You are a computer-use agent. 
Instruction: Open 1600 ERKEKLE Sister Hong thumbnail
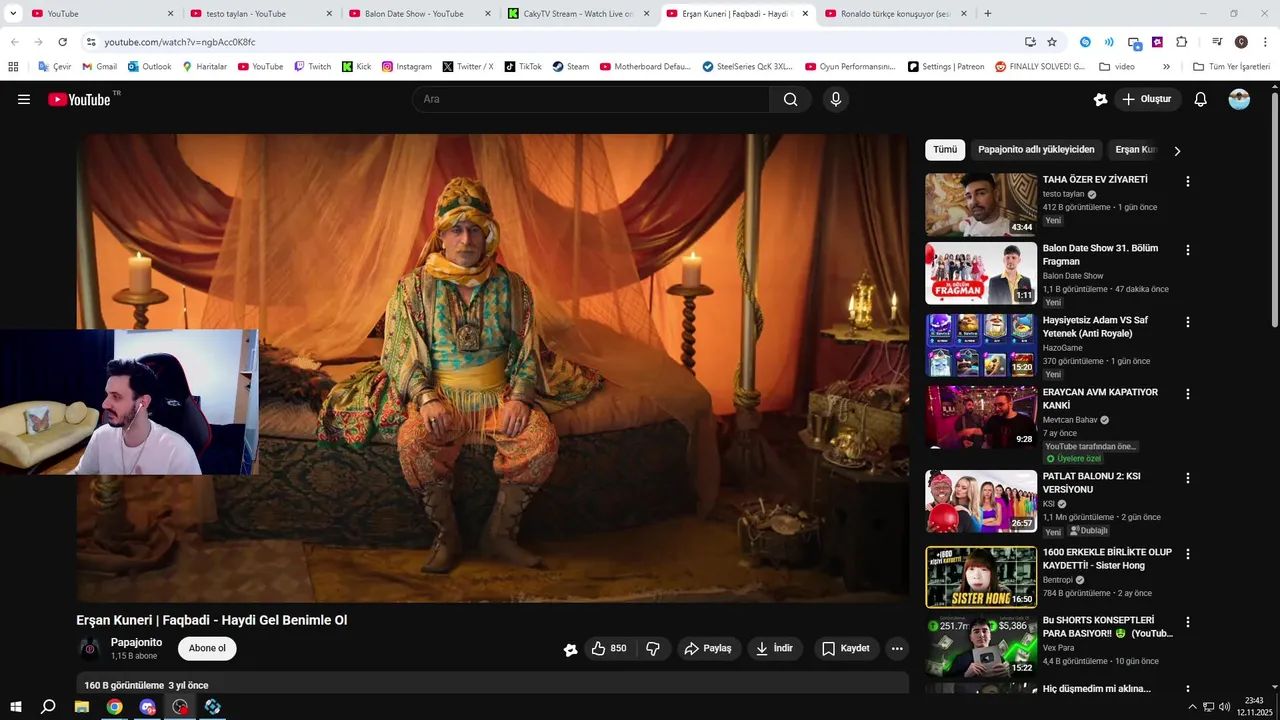(981, 577)
